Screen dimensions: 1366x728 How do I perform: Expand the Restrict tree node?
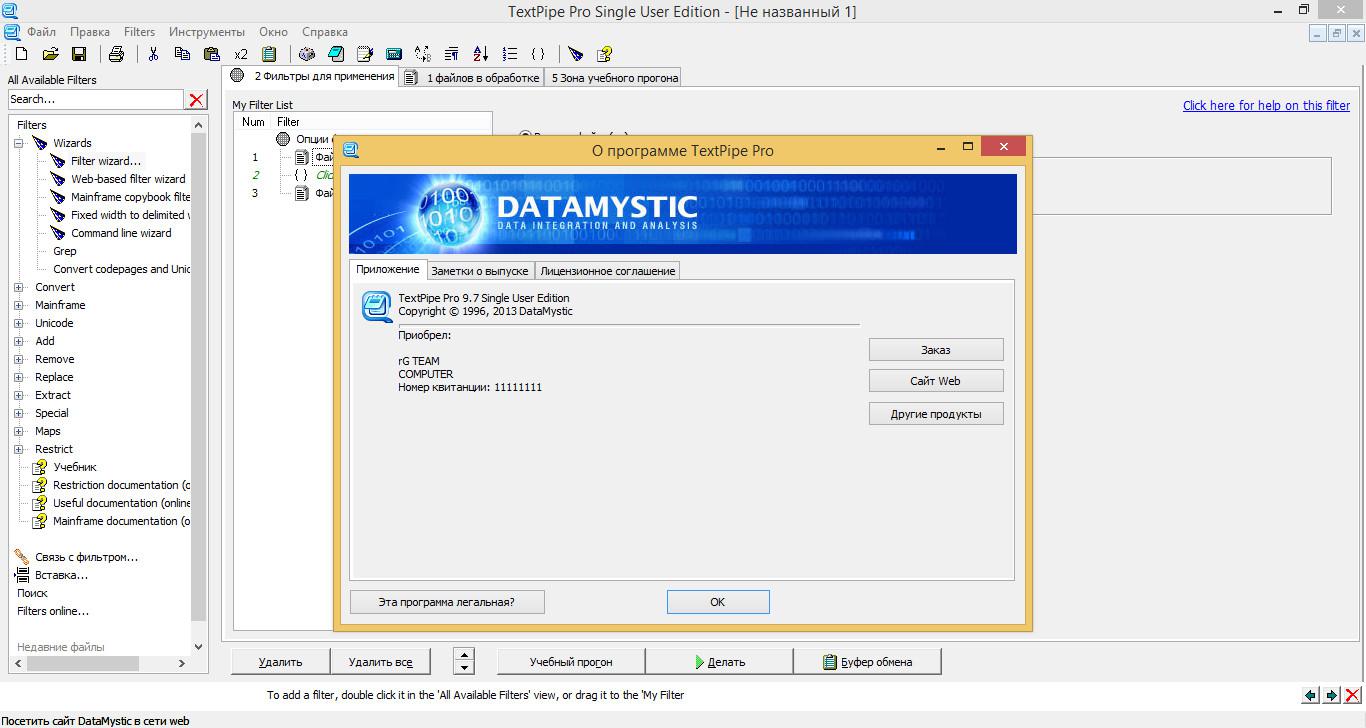(19, 449)
